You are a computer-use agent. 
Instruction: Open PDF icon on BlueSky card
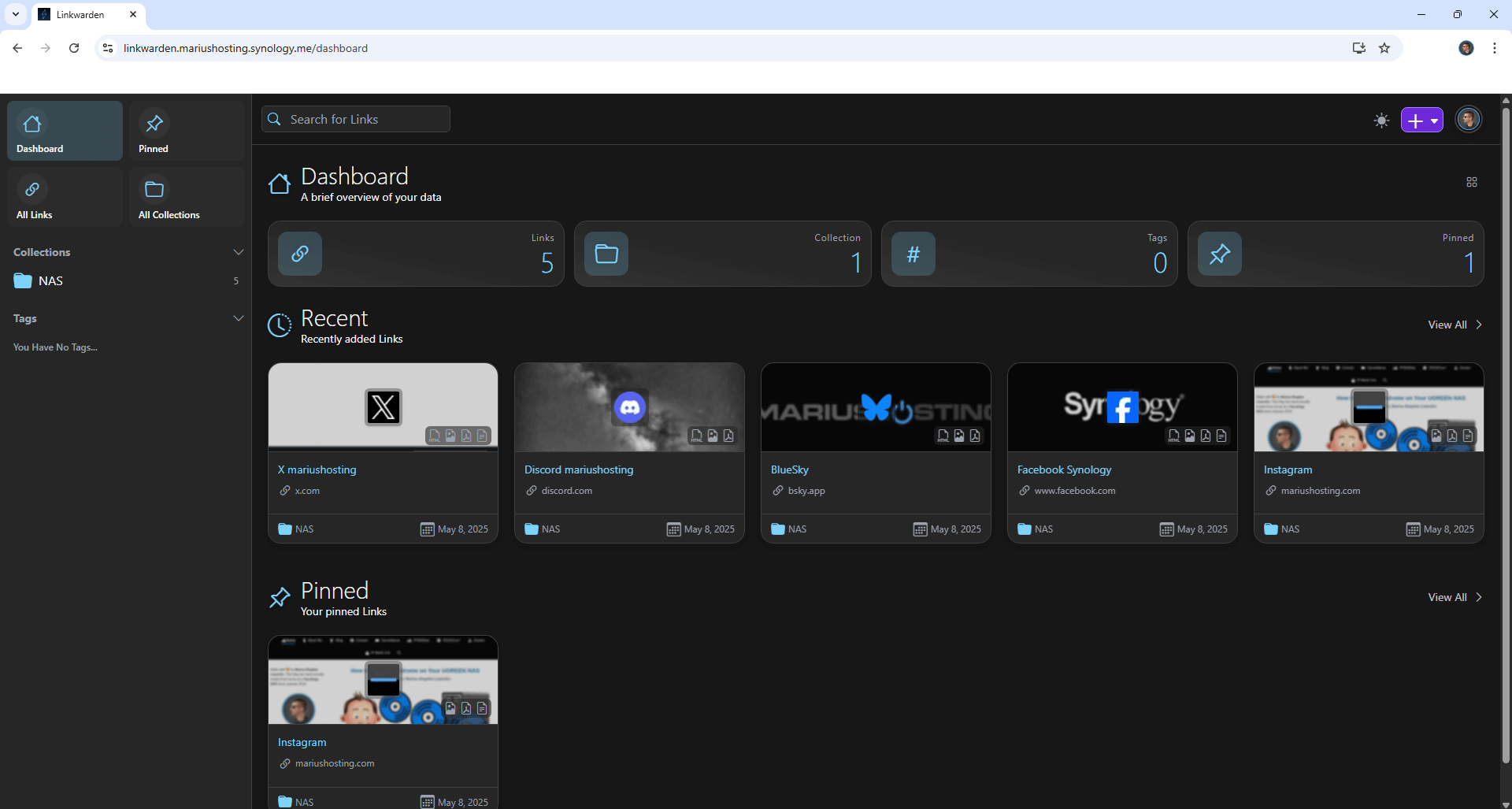pyautogui.click(x=975, y=436)
